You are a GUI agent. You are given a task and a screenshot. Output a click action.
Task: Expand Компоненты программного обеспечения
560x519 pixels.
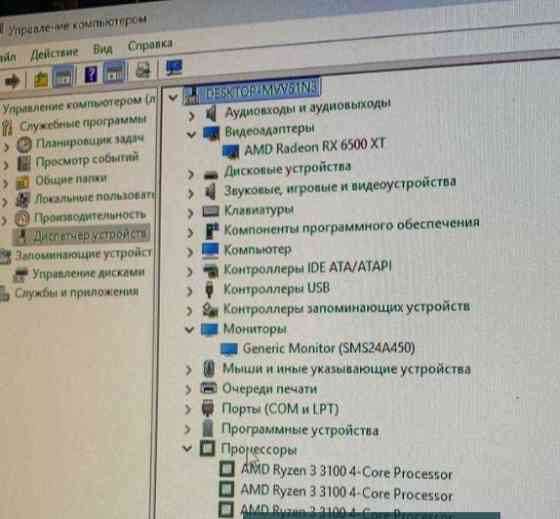click(190, 233)
